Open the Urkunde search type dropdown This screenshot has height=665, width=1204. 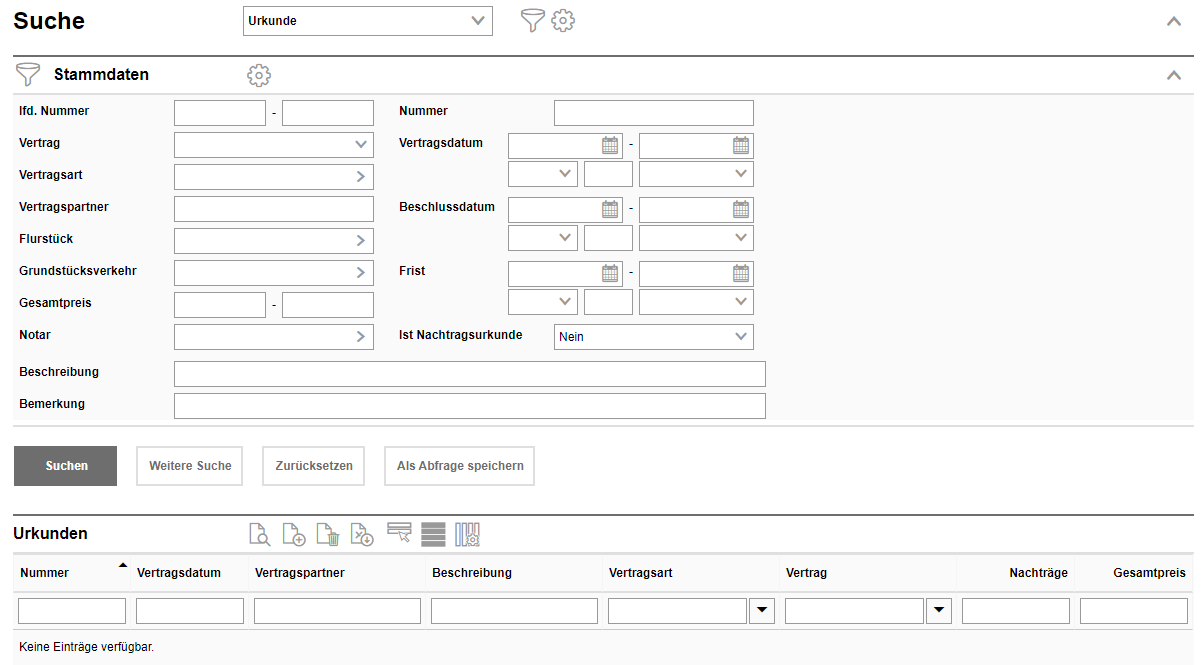click(x=368, y=21)
